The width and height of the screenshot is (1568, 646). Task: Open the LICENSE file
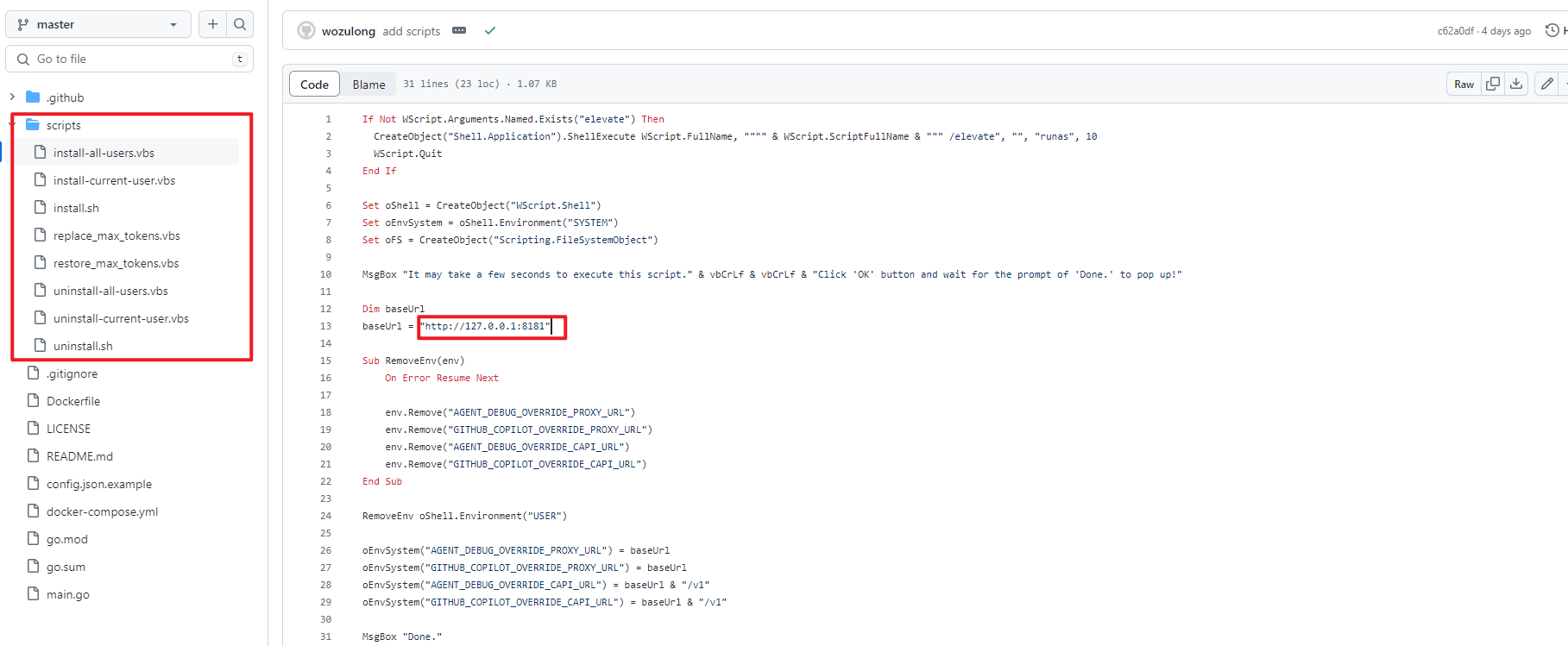(x=68, y=429)
